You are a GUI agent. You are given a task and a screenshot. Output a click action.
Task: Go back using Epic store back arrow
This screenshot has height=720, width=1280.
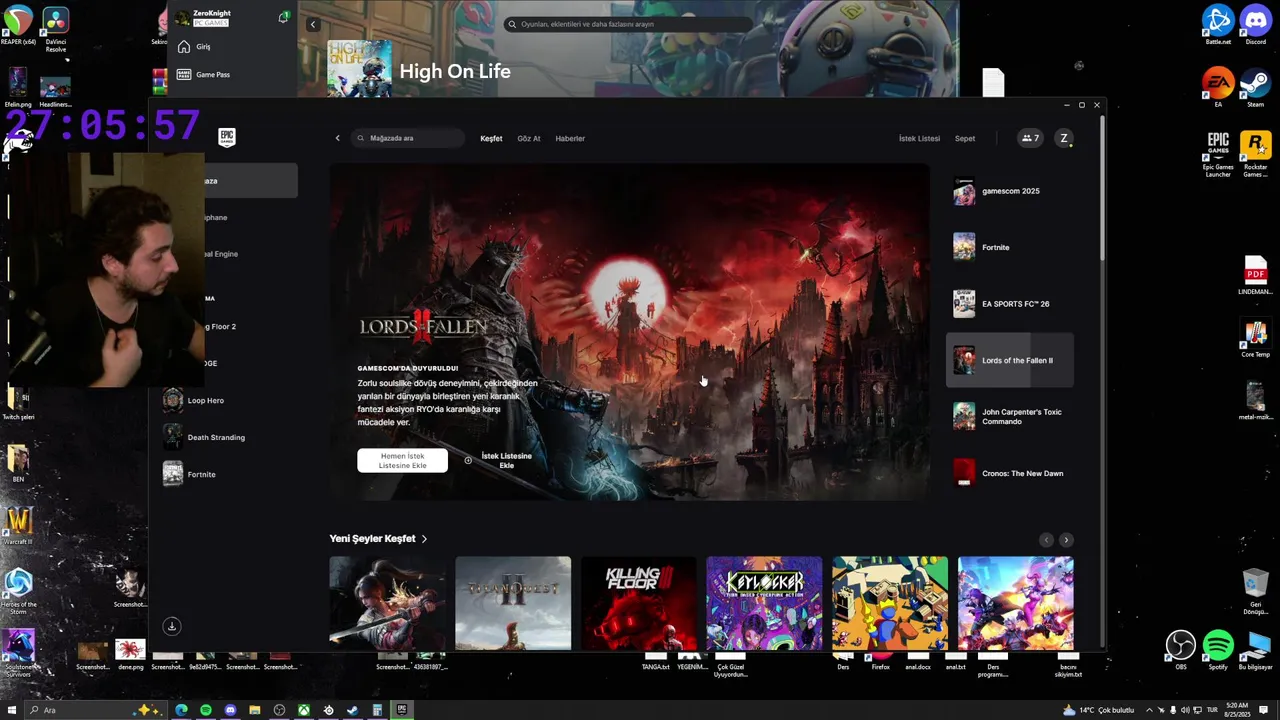pyautogui.click(x=337, y=138)
